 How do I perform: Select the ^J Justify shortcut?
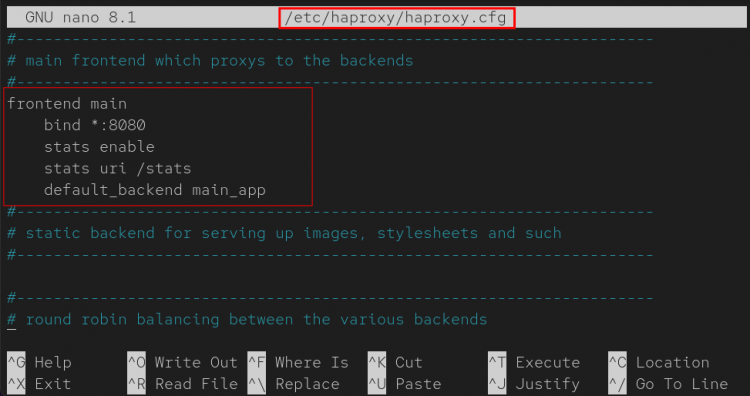click(x=534, y=384)
